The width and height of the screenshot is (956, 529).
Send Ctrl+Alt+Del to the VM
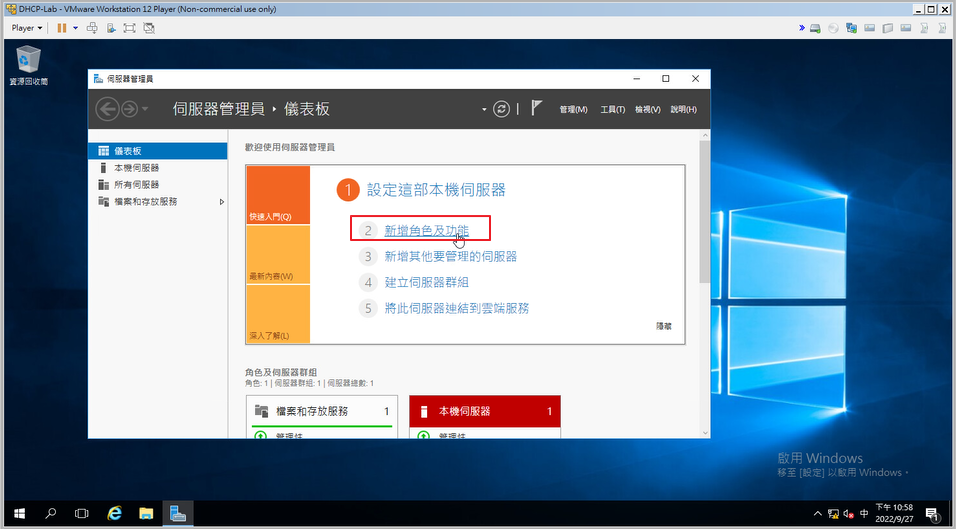93,28
